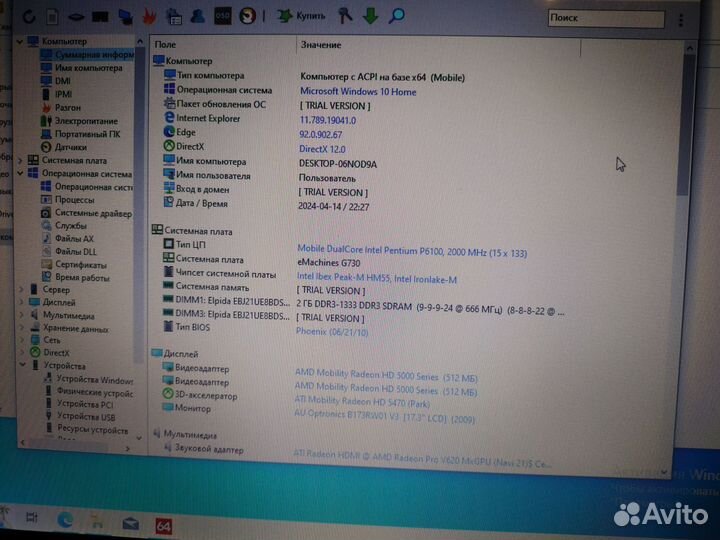This screenshot has height=540, width=720.
Task: Click the flame stability test icon
Action: point(150,17)
